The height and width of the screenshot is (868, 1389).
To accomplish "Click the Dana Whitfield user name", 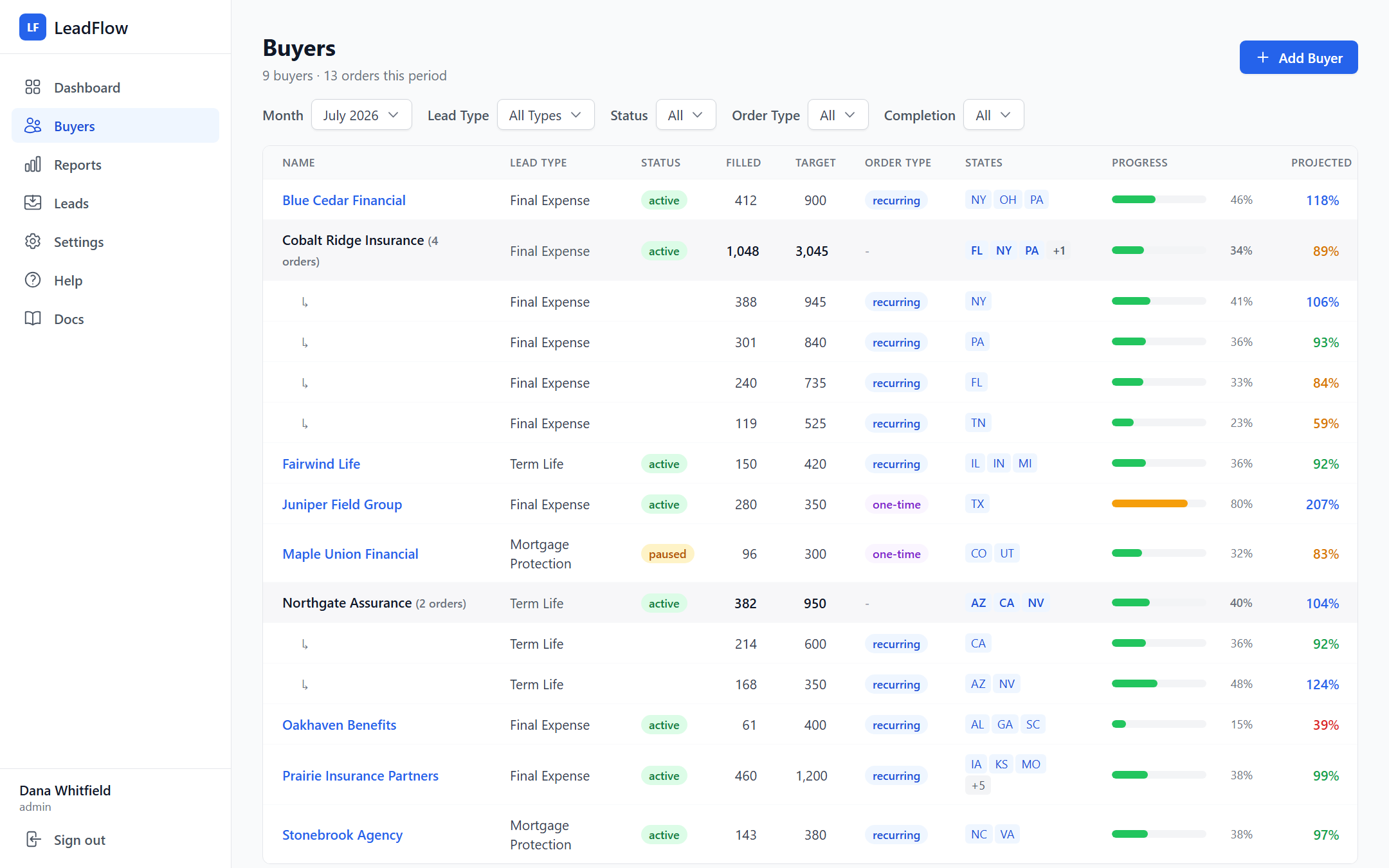I will coord(65,791).
